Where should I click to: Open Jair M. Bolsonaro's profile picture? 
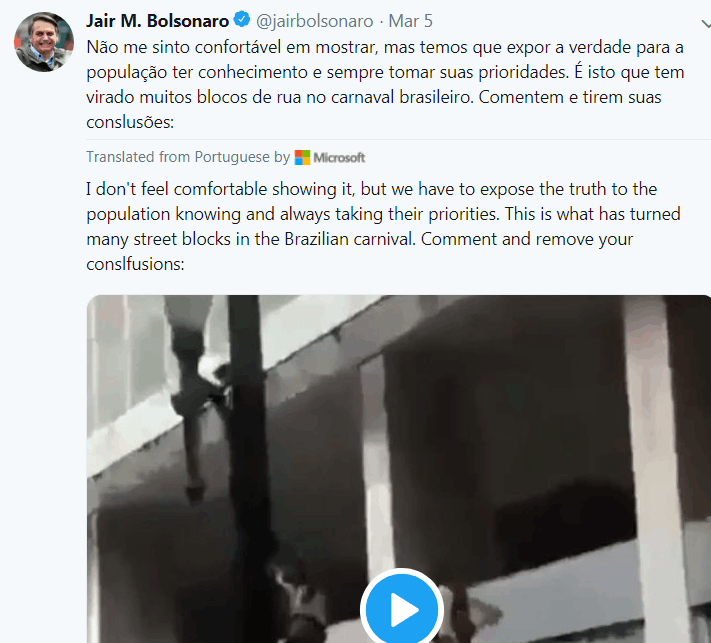click(x=43, y=44)
